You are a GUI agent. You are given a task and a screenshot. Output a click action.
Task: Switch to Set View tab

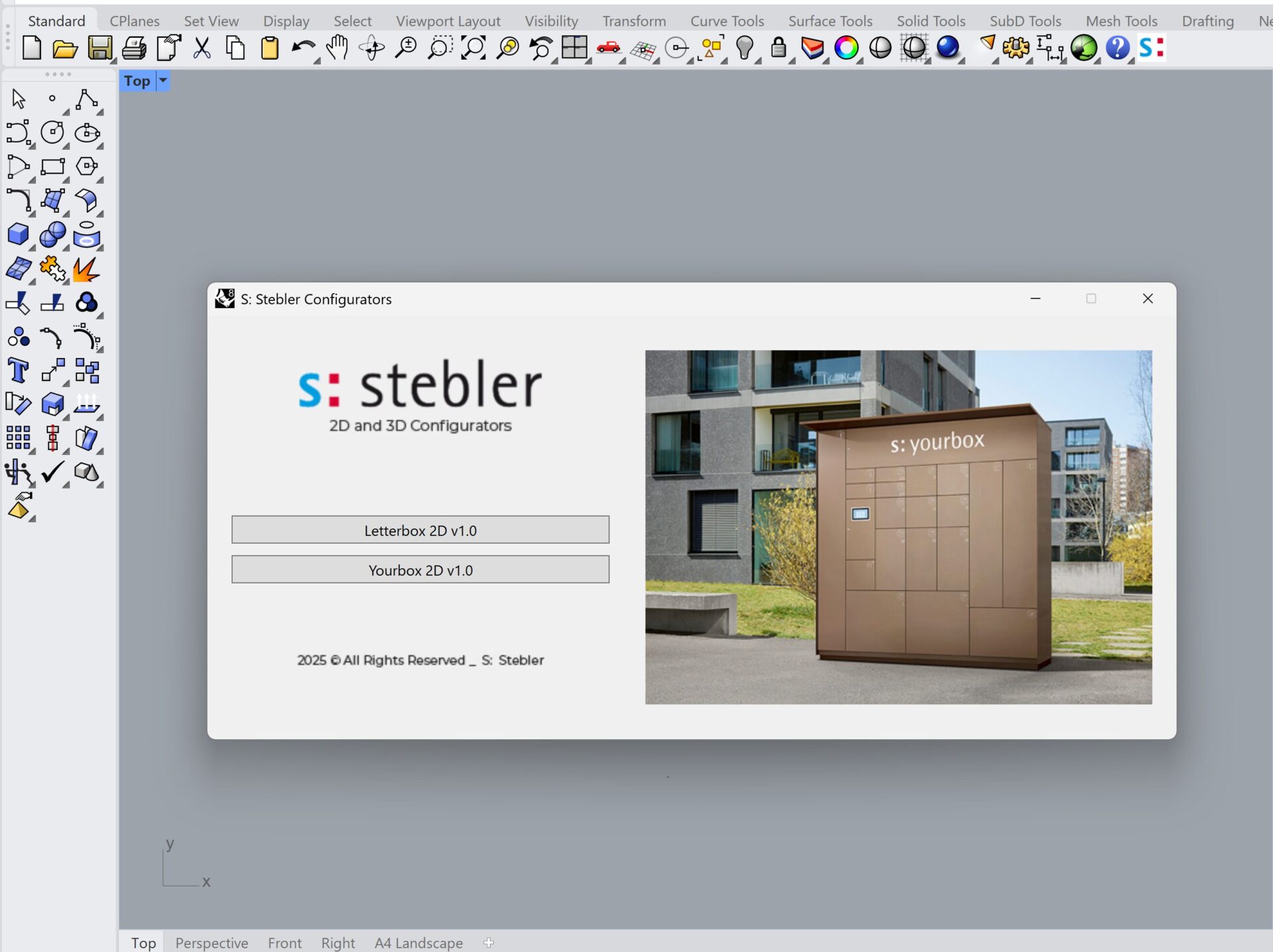point(211,21)
